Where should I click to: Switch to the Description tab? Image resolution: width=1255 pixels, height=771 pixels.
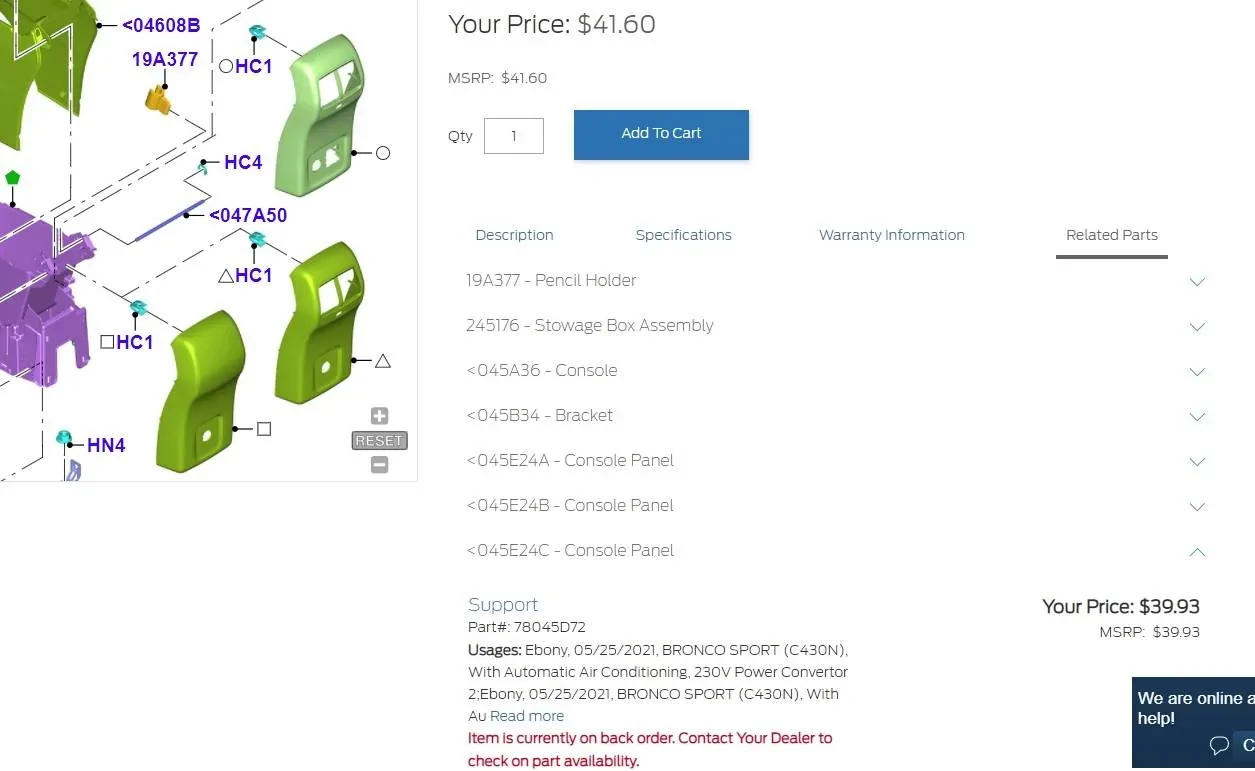click(514, 235)
